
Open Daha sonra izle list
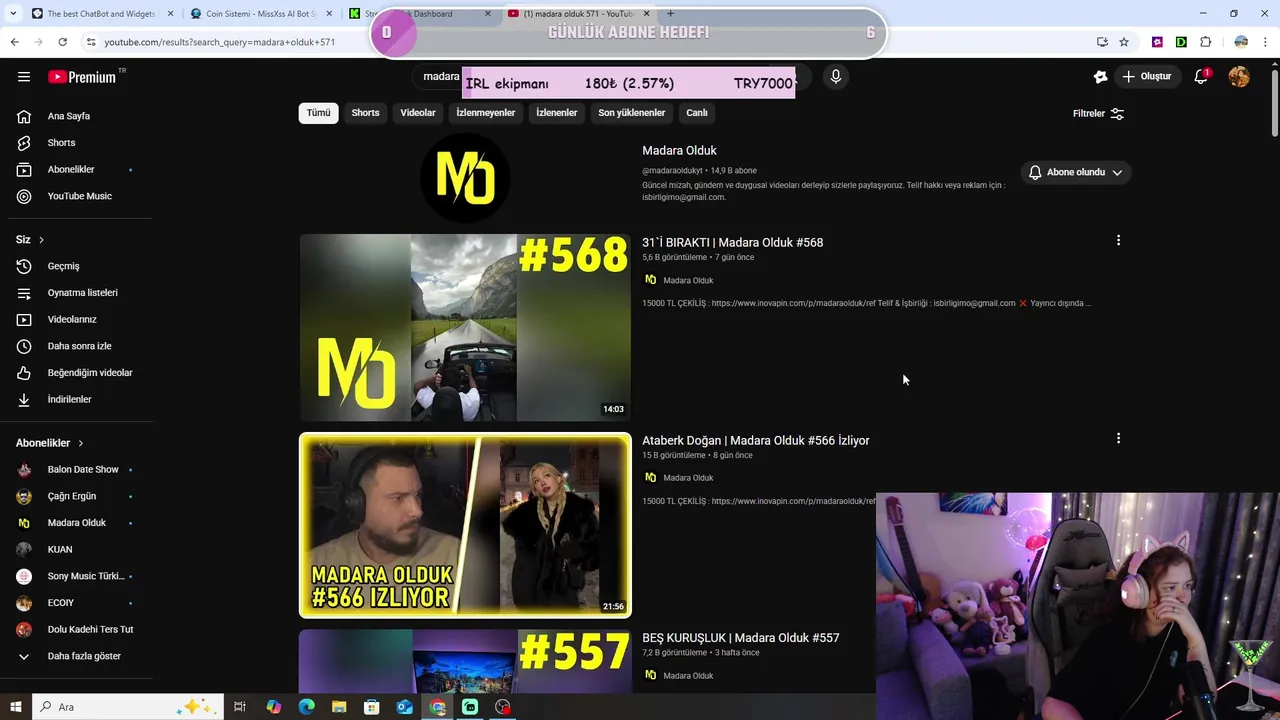76,346
